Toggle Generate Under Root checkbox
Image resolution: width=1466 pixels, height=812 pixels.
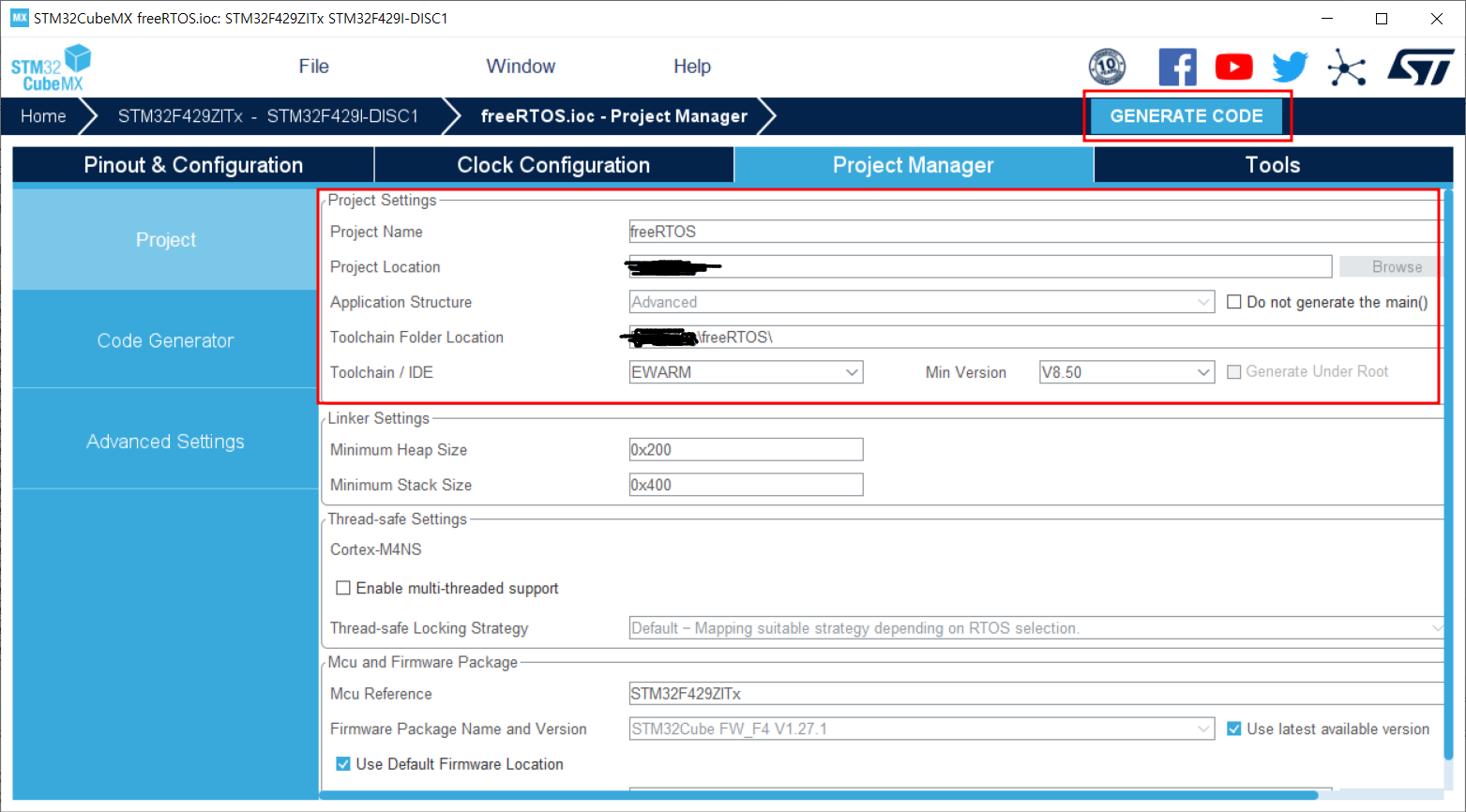(x=1234, y=372)
